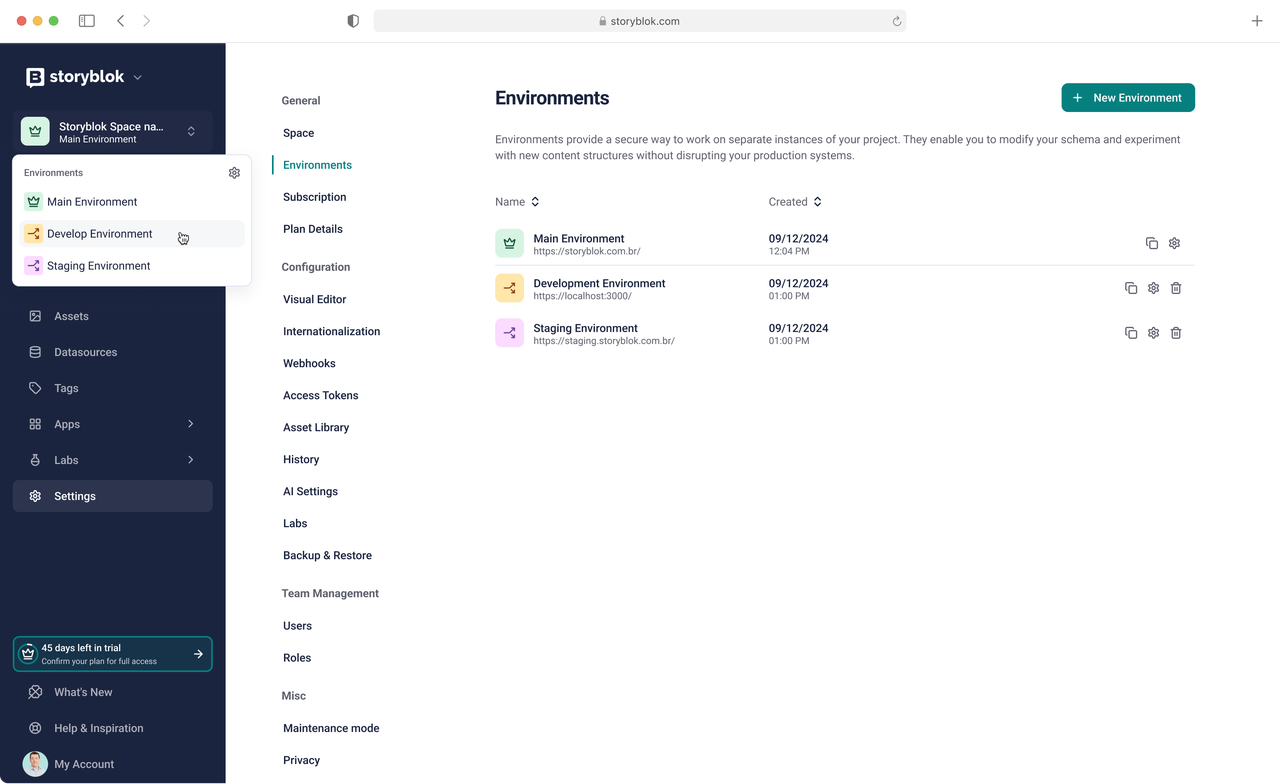
Task: Open Subscription settings
Action: [314, 197]
